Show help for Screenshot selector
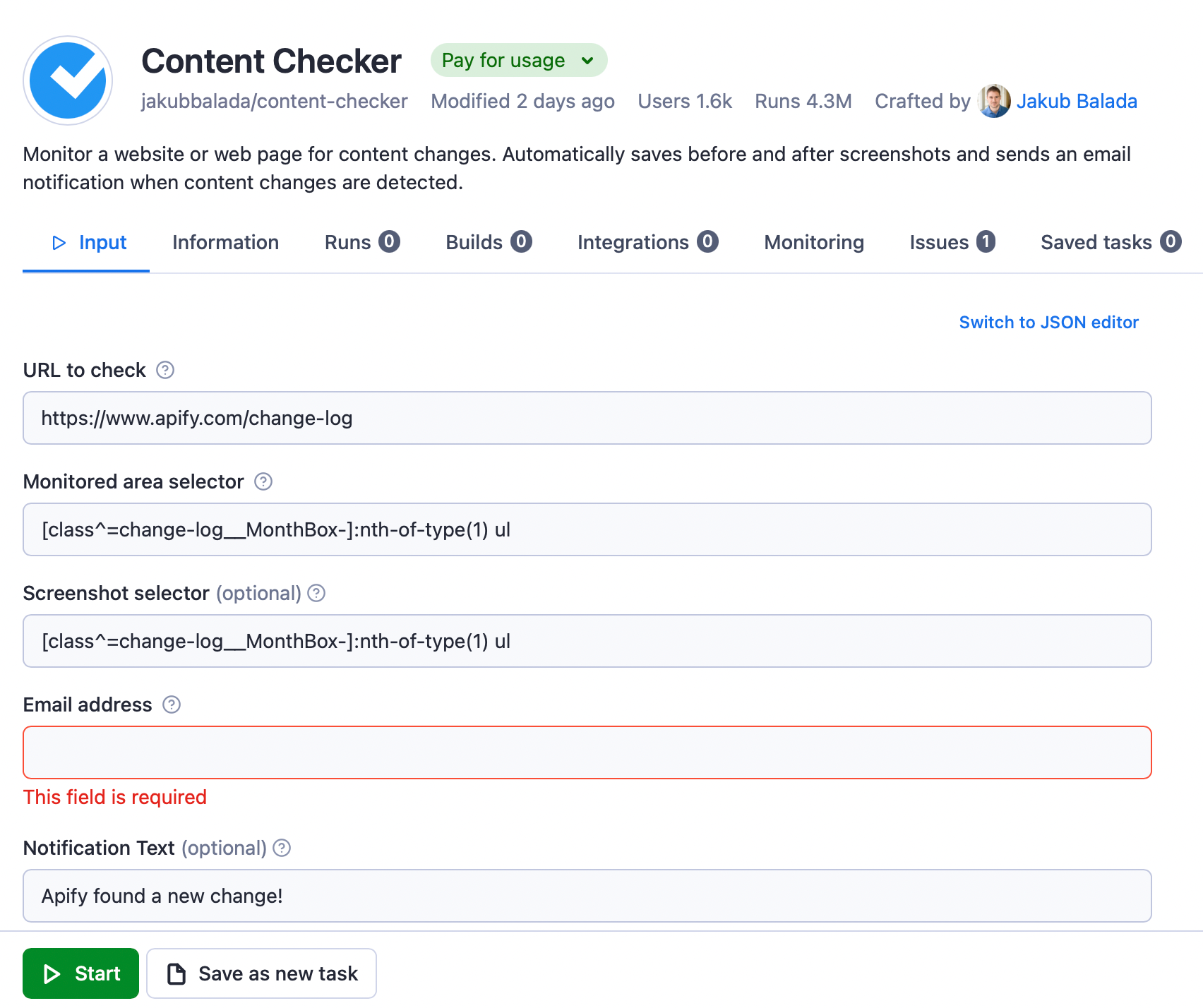1203x1008 pixels. coord(316,593)
